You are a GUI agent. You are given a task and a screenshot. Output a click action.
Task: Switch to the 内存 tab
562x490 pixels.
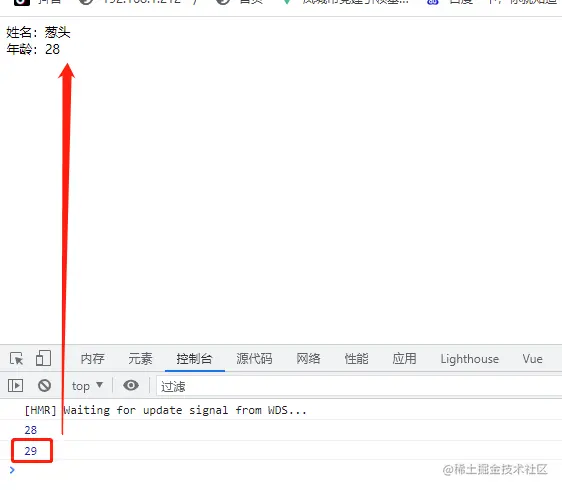pyautogui.click(x=92, y=359)
